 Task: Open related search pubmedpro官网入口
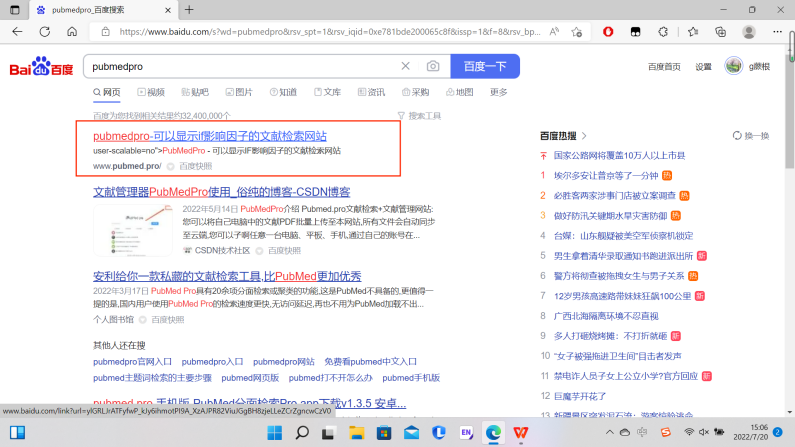(x=132, y=361)
